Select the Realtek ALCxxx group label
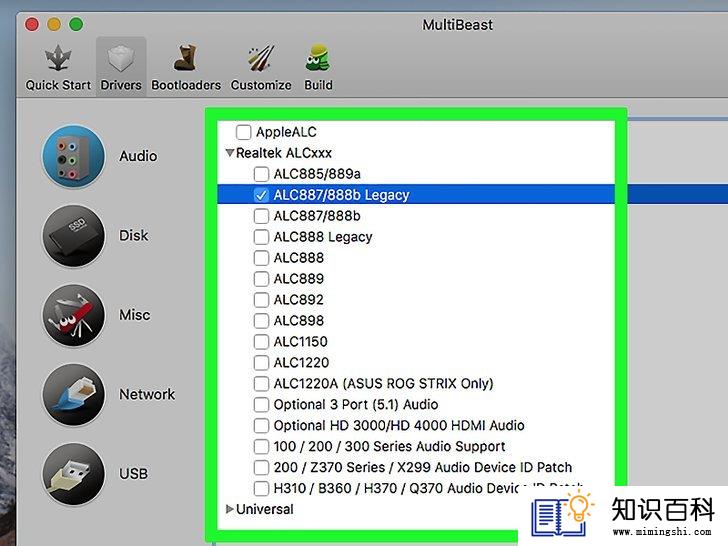The width and height of the screenshot is (728, 546). (x=284, y=153)
